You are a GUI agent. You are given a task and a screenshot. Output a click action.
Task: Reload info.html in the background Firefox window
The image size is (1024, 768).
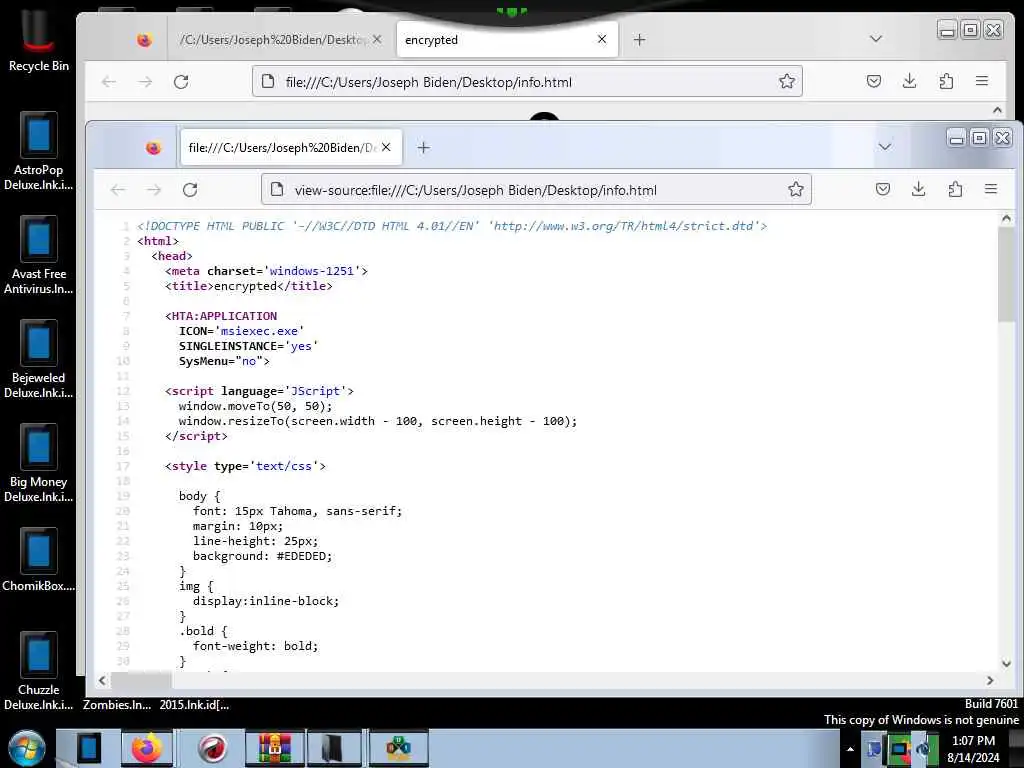click(182, 82)
